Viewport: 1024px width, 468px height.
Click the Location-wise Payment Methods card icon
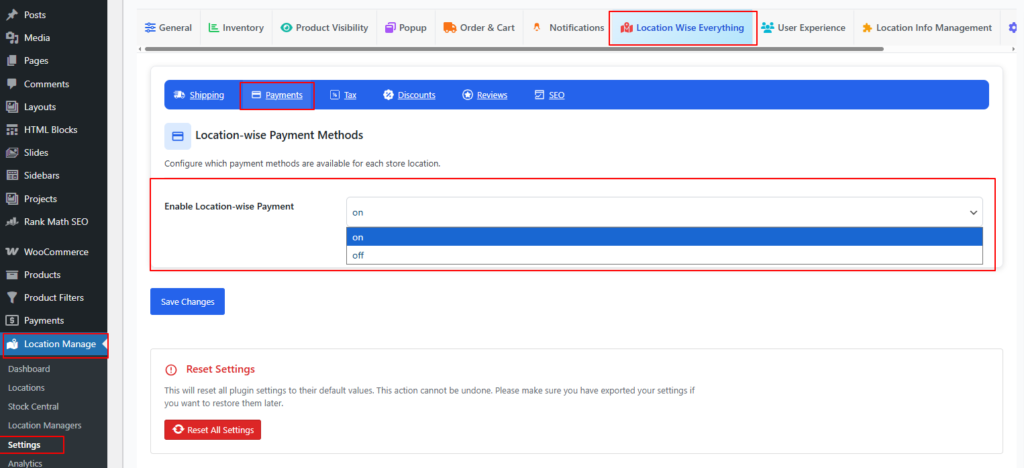(x=177, y=136)
